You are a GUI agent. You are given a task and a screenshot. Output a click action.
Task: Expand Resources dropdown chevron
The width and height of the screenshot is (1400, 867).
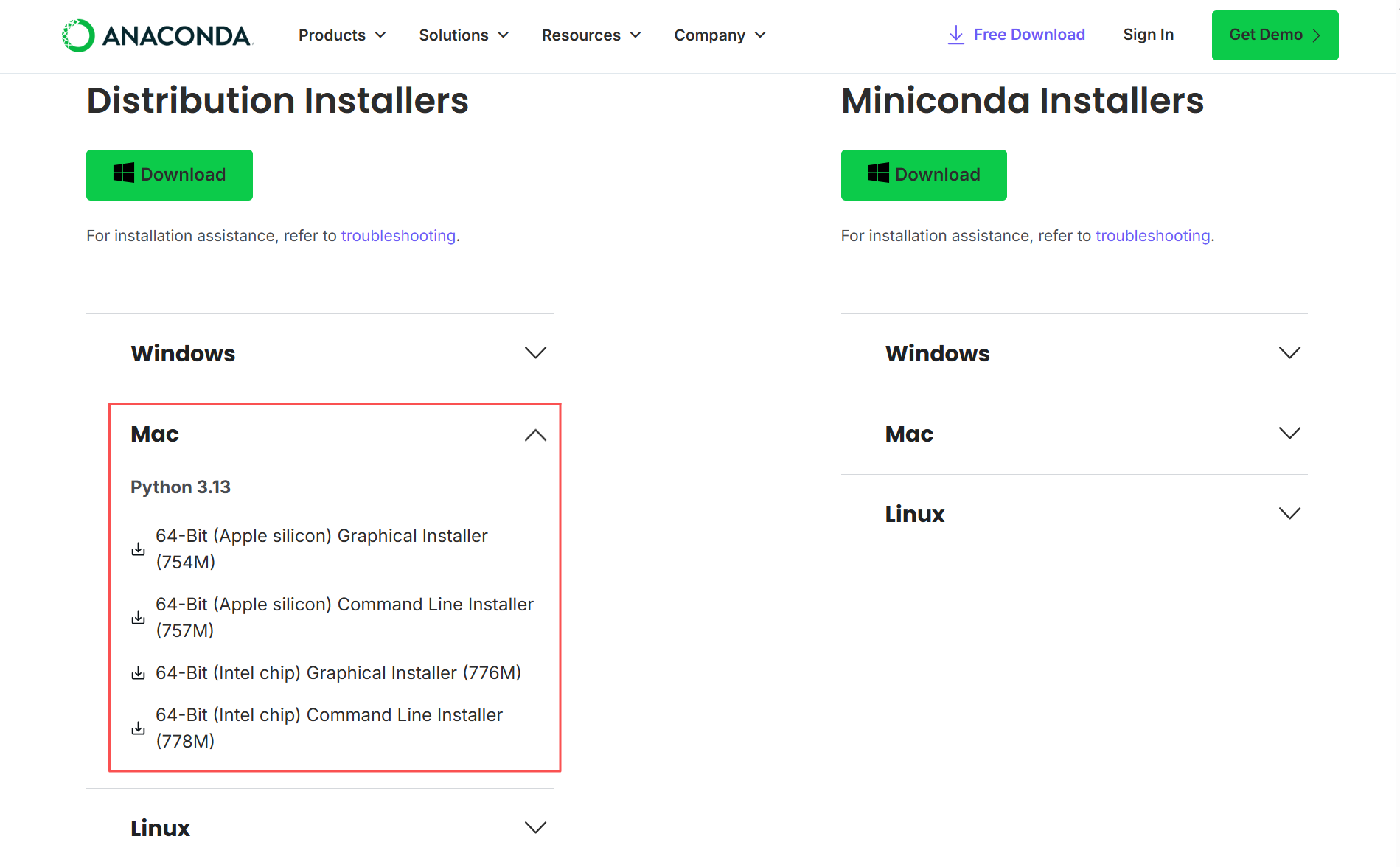[635, 35]
